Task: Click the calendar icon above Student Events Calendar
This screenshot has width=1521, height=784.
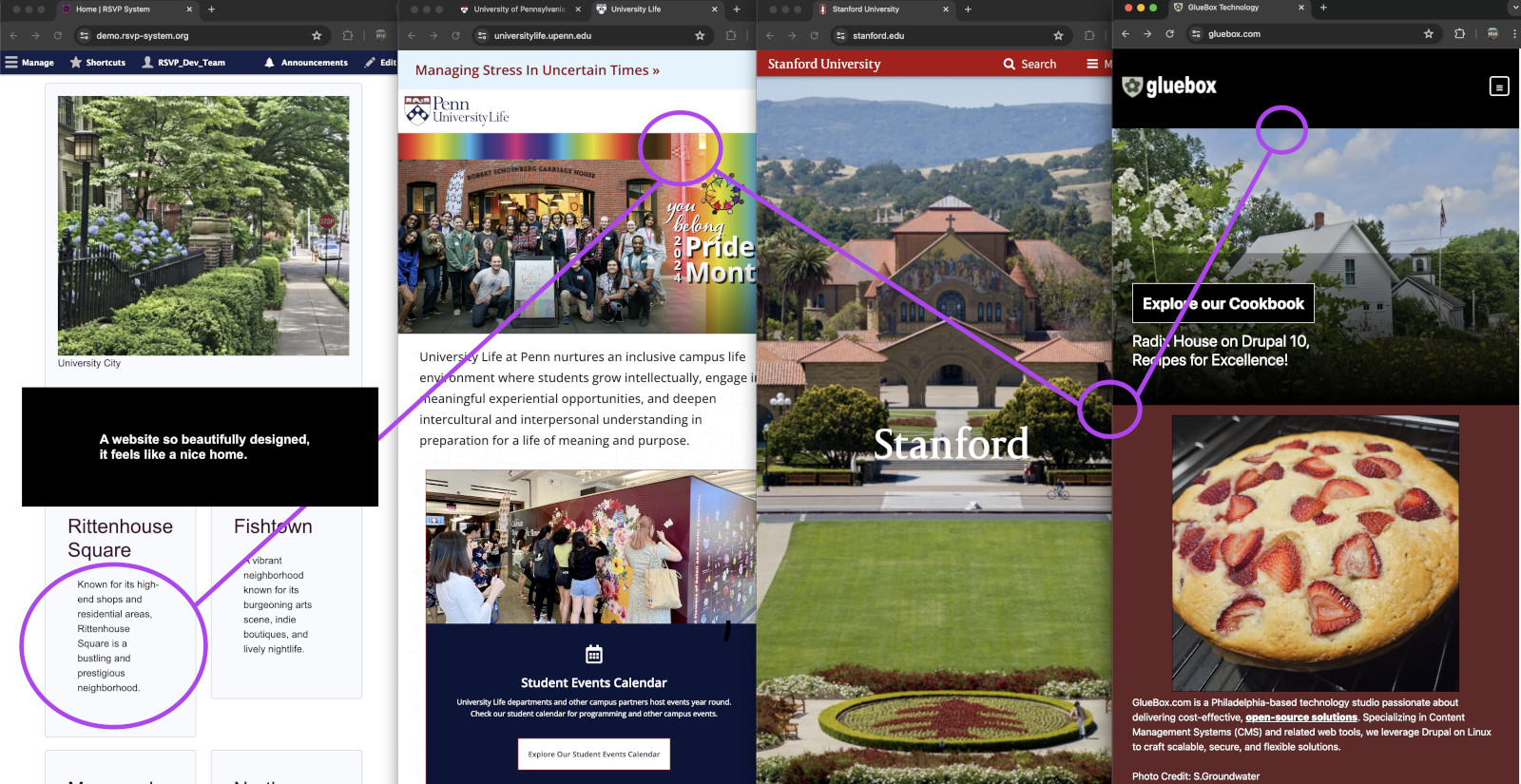Action: tap(593, 655)
